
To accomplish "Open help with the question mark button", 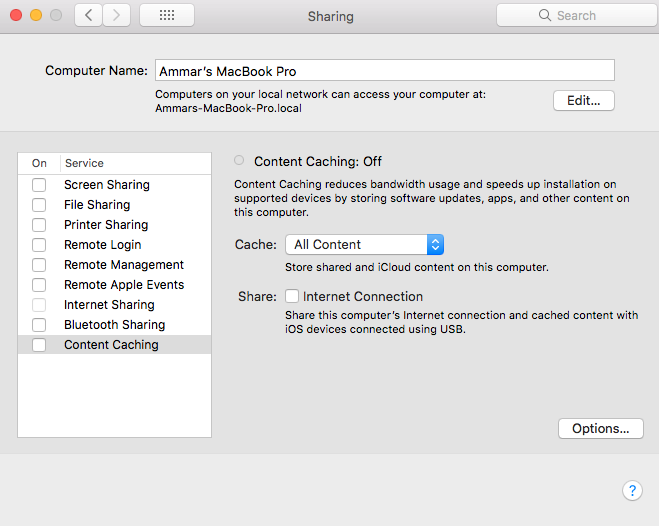I will 632,490.
